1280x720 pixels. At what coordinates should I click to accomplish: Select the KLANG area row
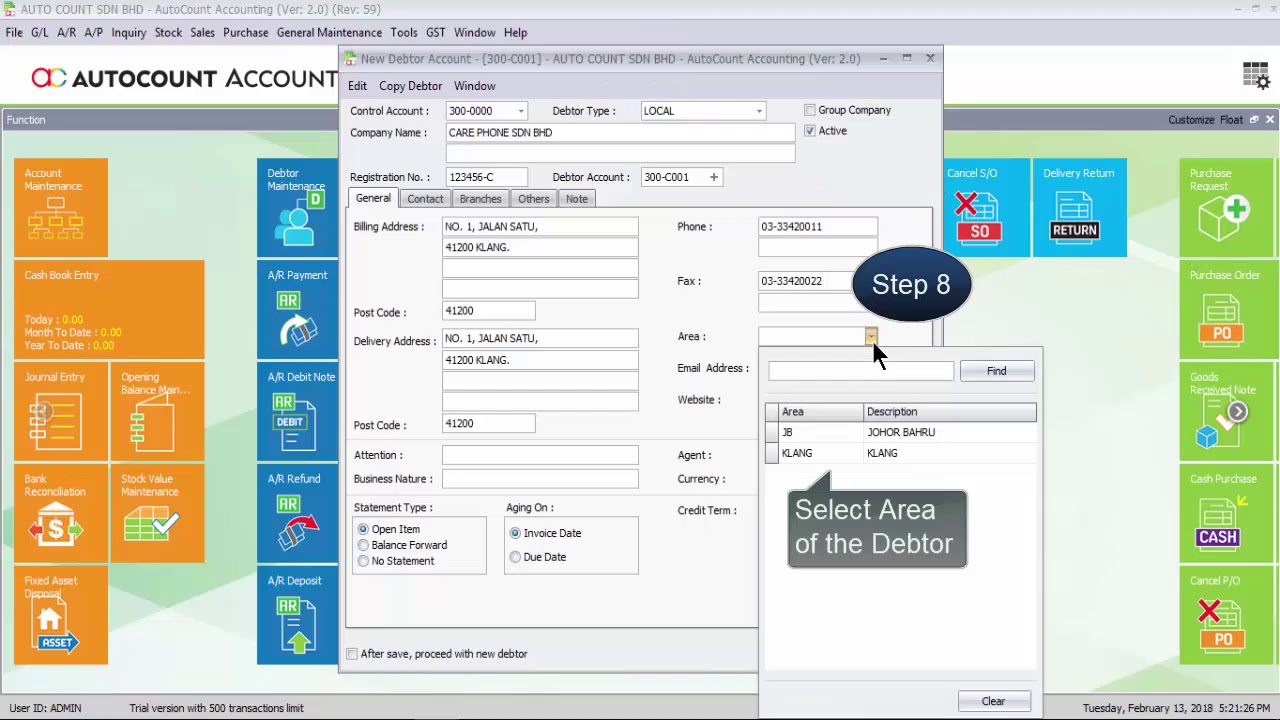pyautogui.click(x=901, y=453)
